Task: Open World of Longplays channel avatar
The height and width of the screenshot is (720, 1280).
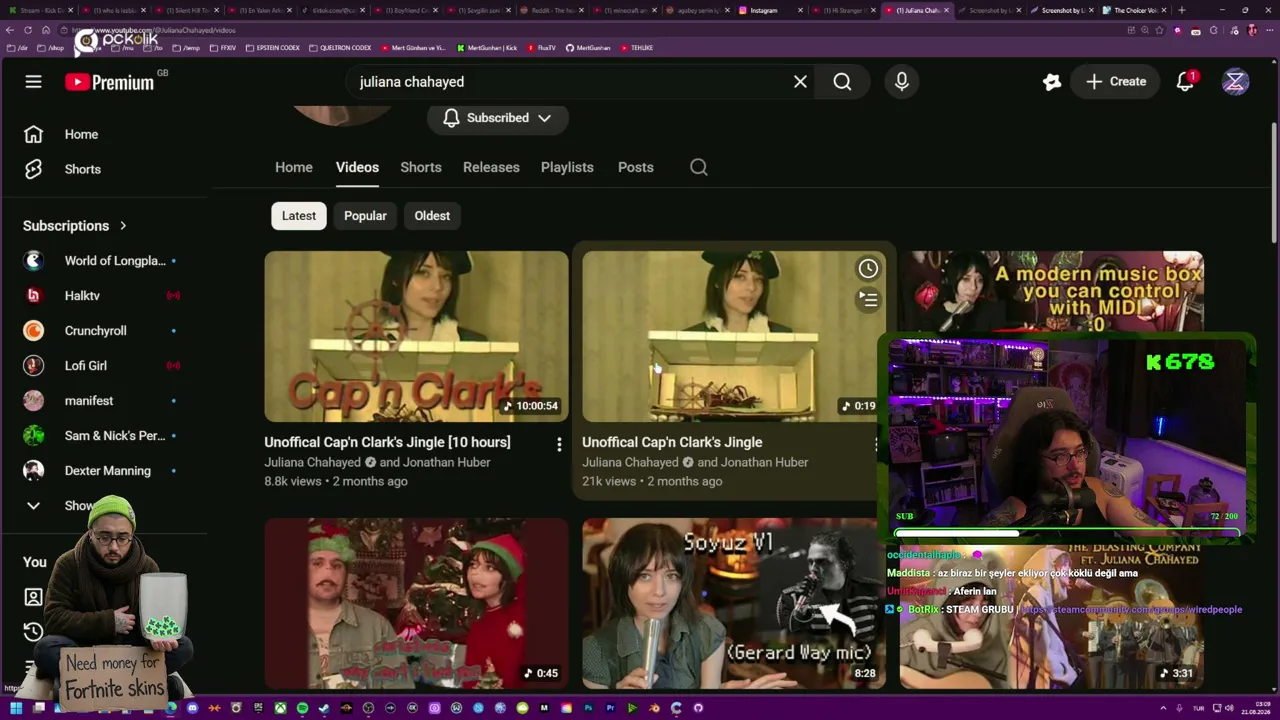Action: (x=34, y=261)
